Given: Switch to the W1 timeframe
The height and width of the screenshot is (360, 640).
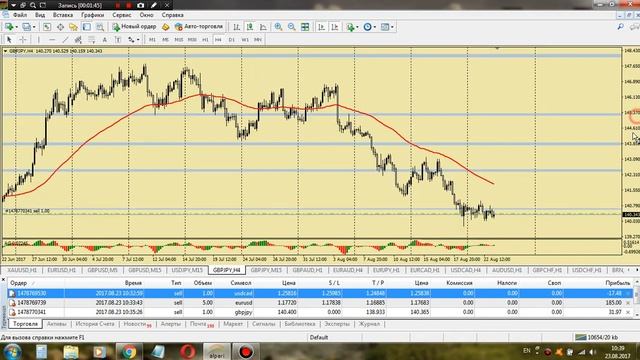Looking at the screenshot, I should (244, 40).
